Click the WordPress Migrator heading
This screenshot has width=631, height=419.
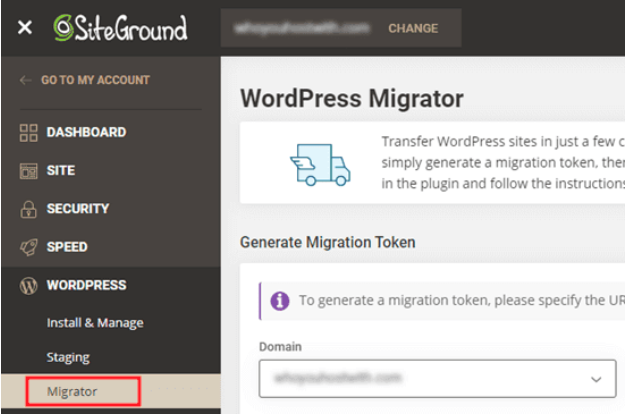pos(352,99)
